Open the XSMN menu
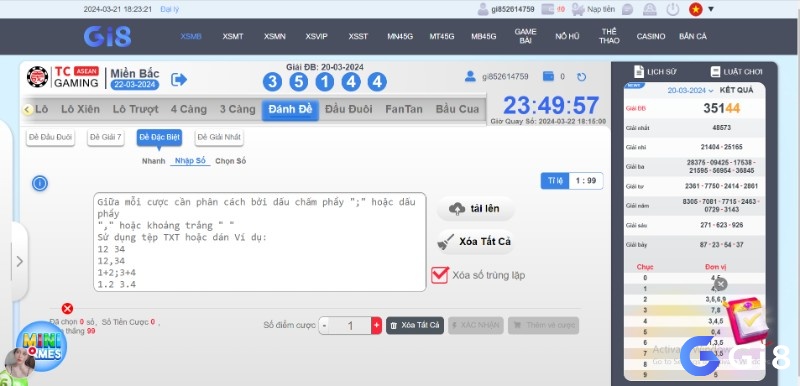 pos(274,36)
